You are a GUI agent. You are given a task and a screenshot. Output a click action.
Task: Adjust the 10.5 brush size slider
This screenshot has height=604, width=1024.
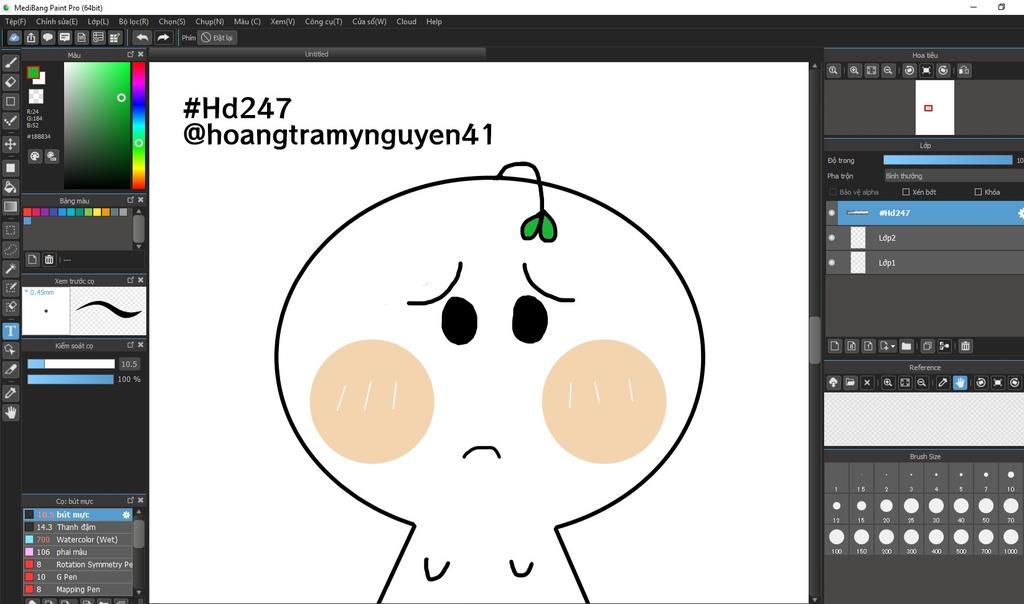71,364
